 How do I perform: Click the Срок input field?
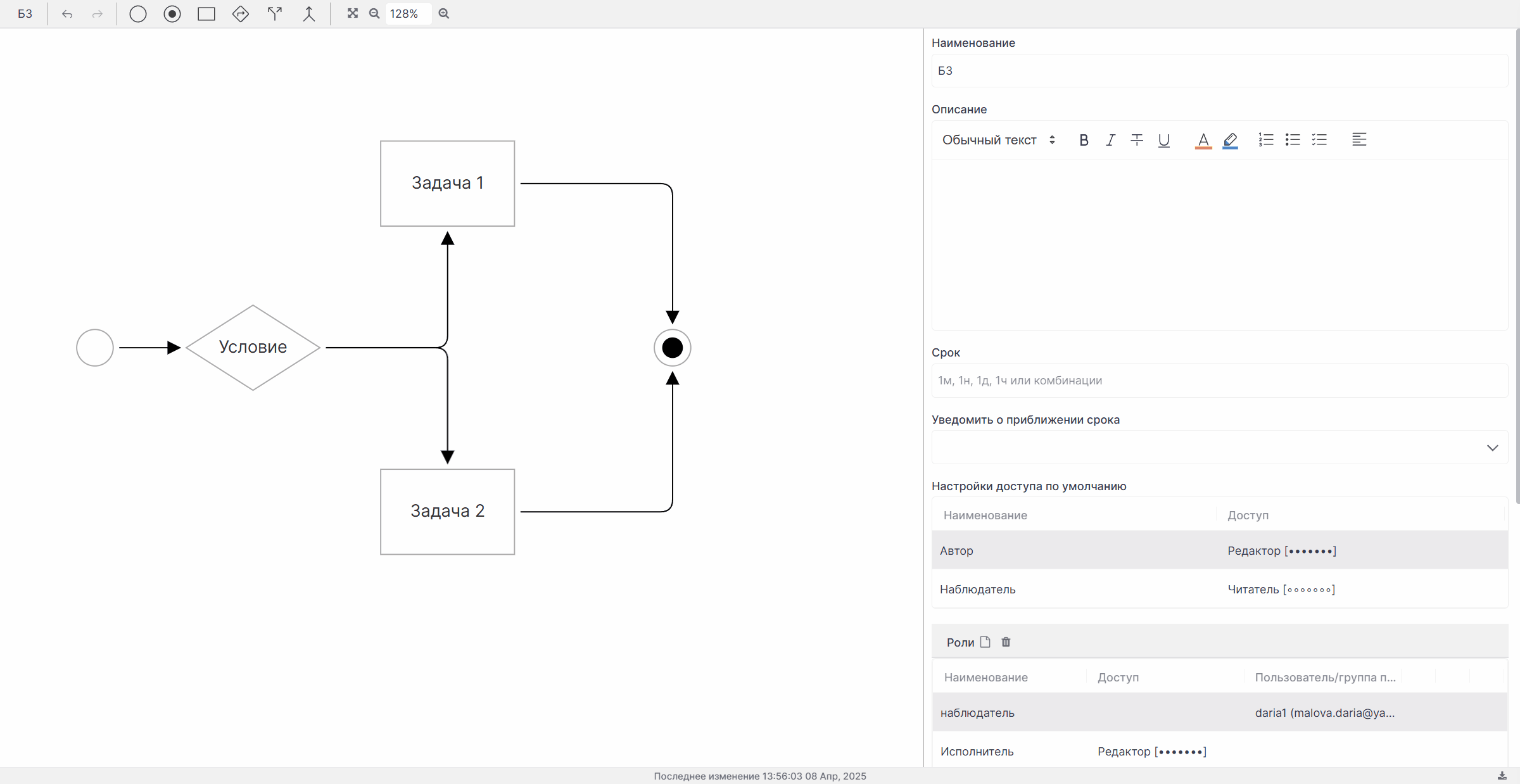point(1219,381)
